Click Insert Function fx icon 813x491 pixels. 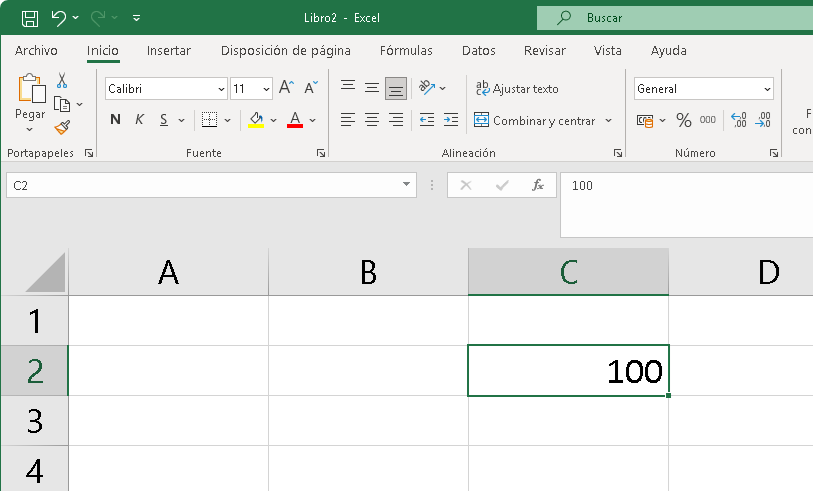538,185
